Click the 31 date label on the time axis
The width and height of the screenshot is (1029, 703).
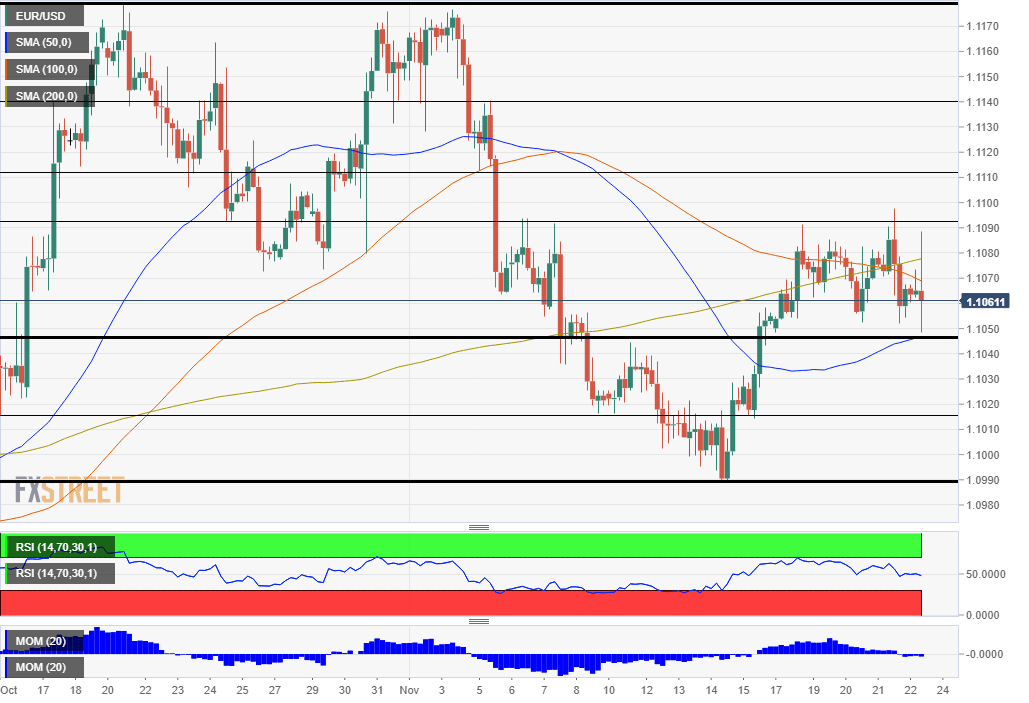[x=376, y=690]
